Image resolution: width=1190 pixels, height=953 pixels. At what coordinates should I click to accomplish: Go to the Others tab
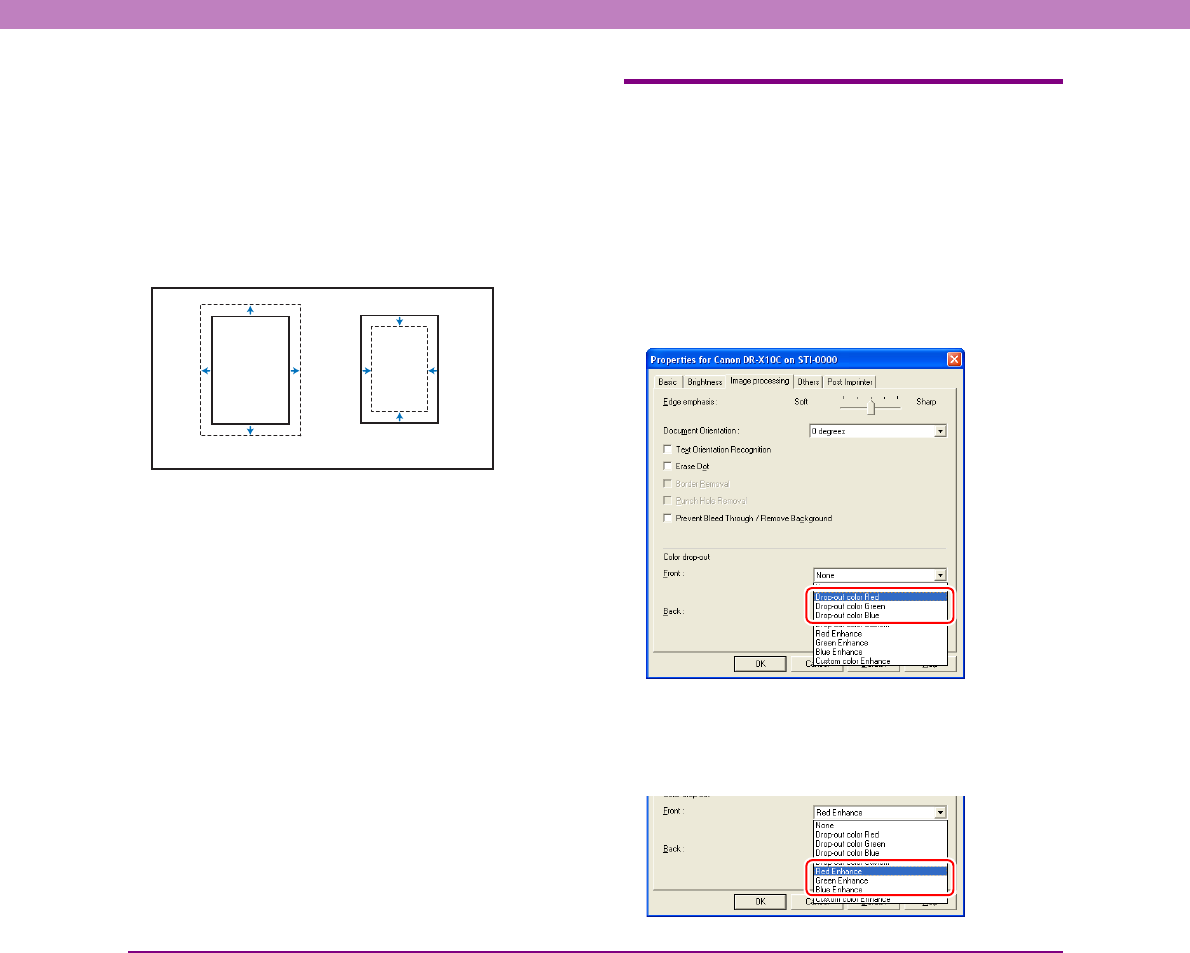coord(808,382)
